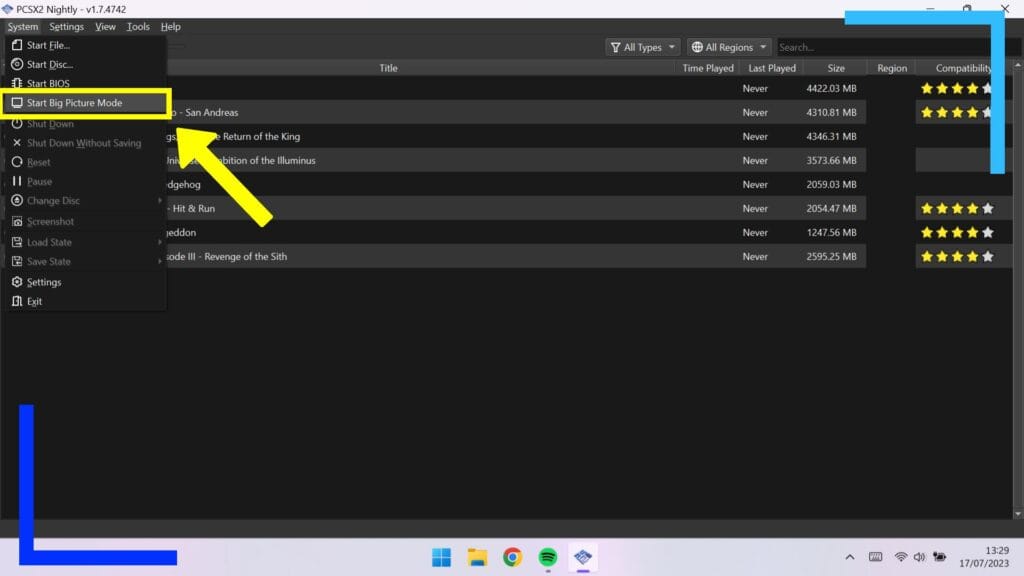1024x576 pixels.
Task: Open the All Types filter dropdown
Action: [x=643, y=47]
